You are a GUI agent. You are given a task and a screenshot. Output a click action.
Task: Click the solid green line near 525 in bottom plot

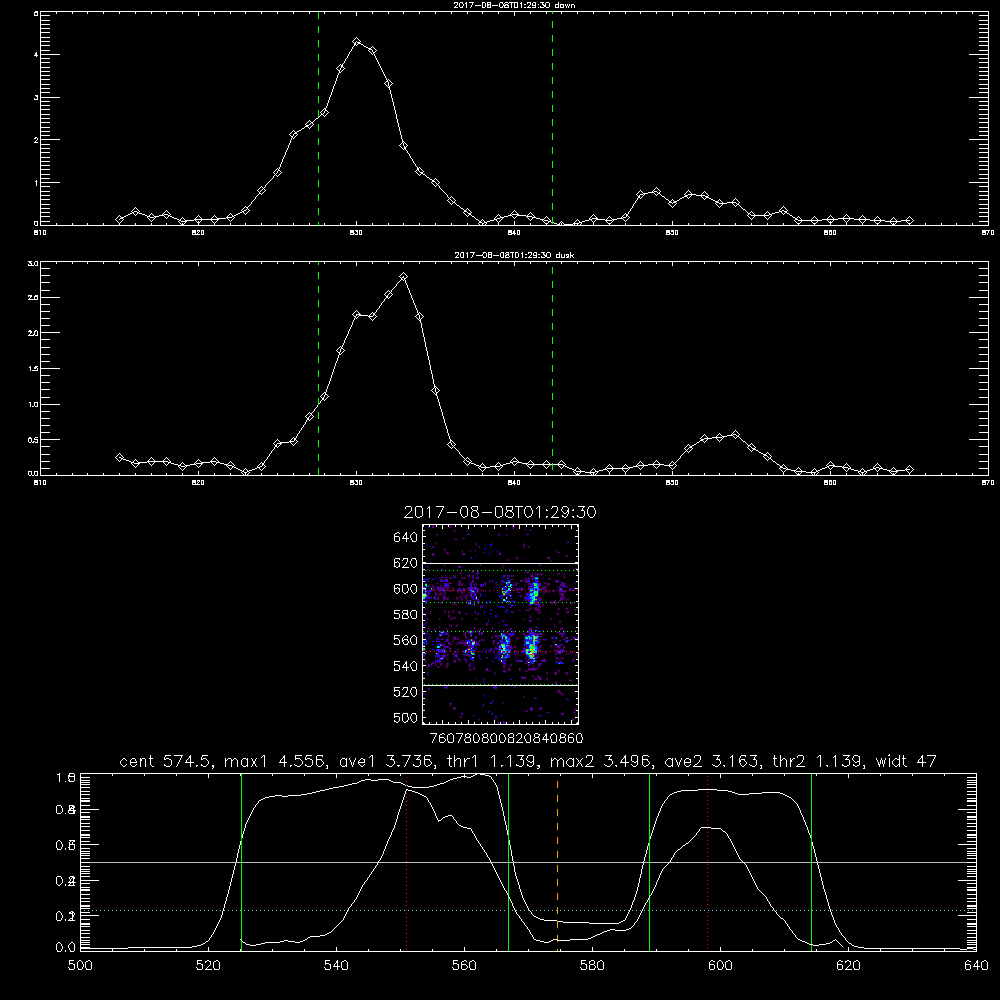[241, 861]
